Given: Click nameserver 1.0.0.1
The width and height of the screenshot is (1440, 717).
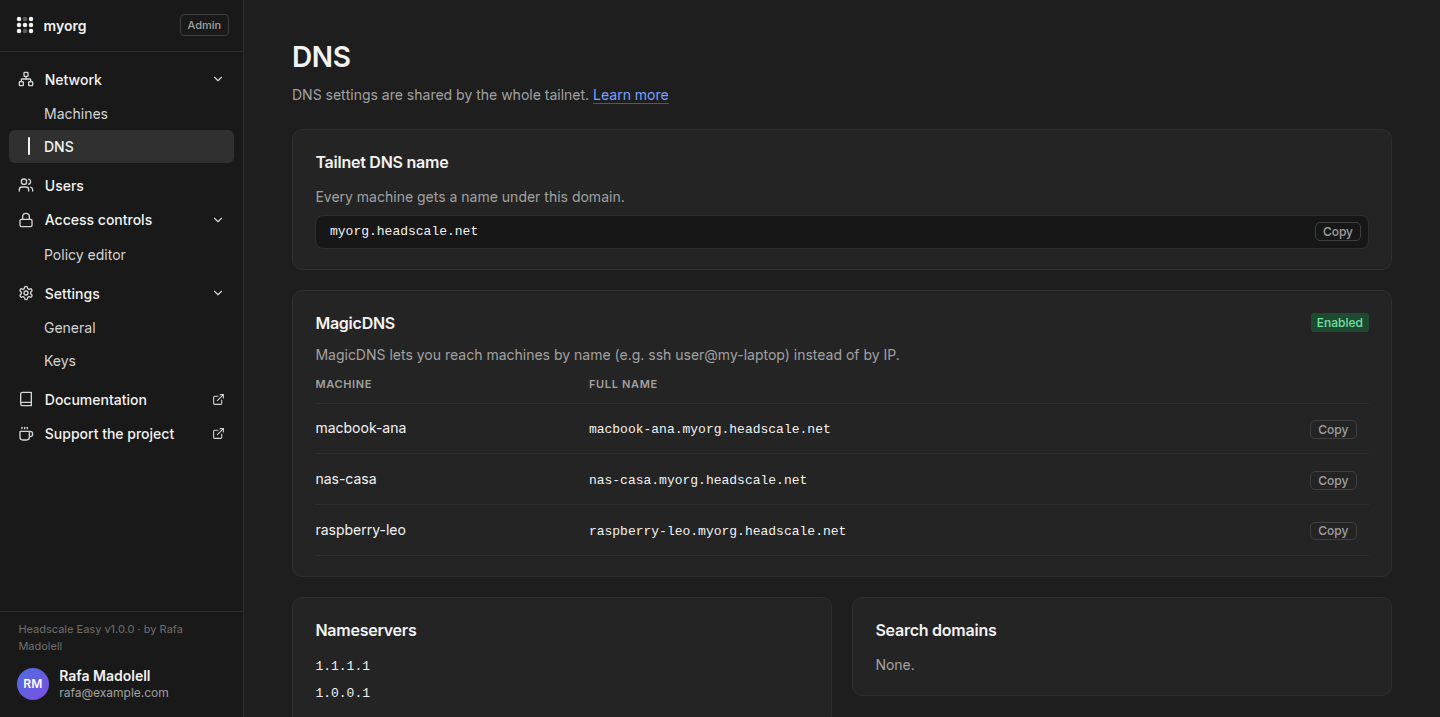Looking at the screenshot, I should tap(343, 693).
